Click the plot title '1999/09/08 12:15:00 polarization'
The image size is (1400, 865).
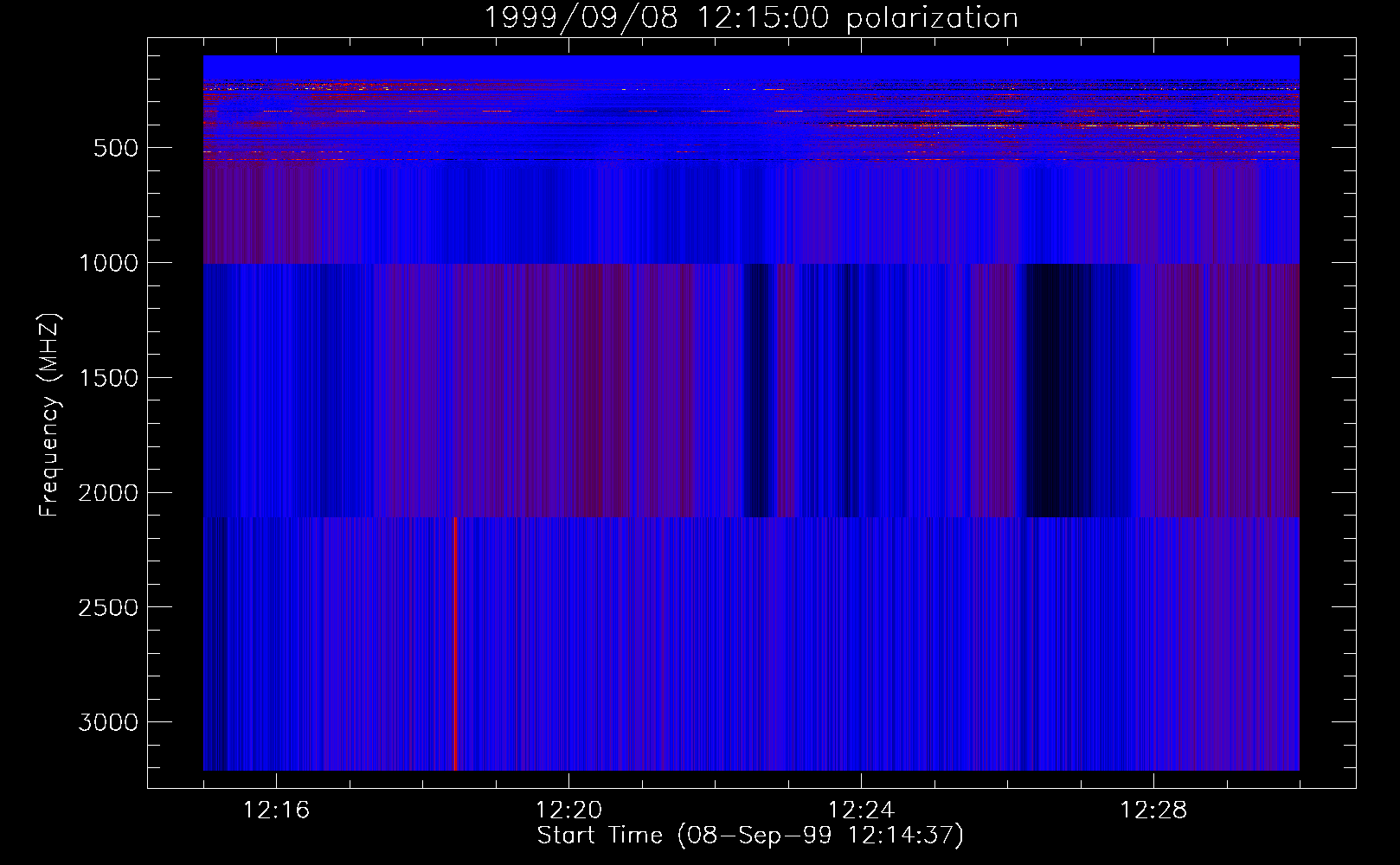(x=751, y=17)
